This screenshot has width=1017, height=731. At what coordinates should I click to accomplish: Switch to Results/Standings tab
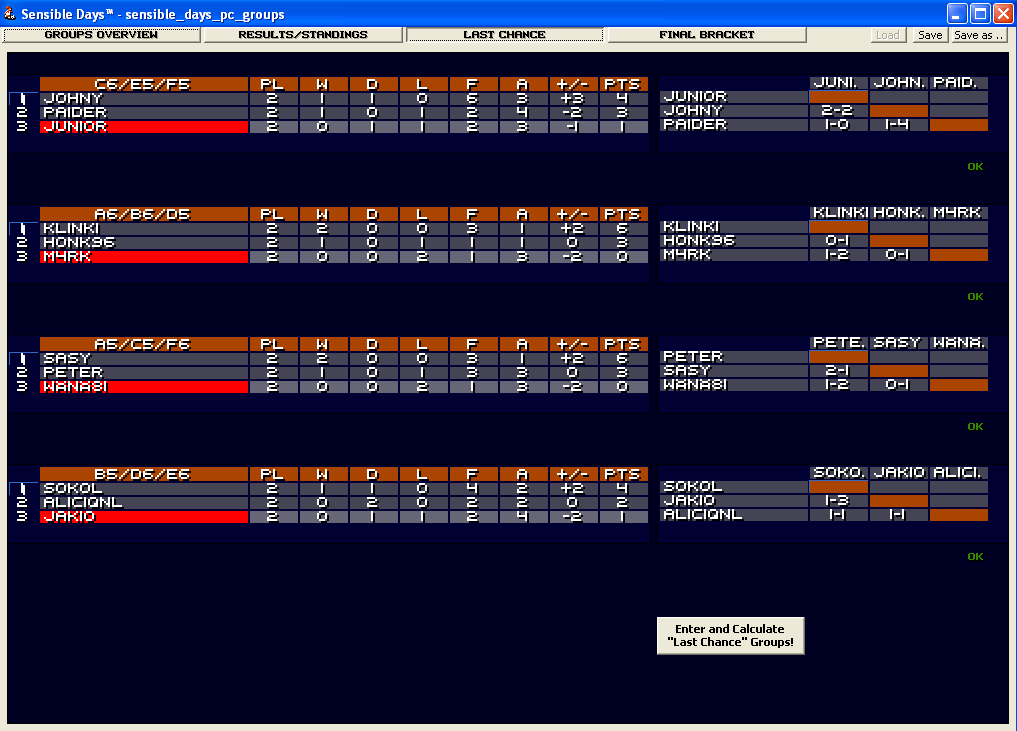coord(303,35)
